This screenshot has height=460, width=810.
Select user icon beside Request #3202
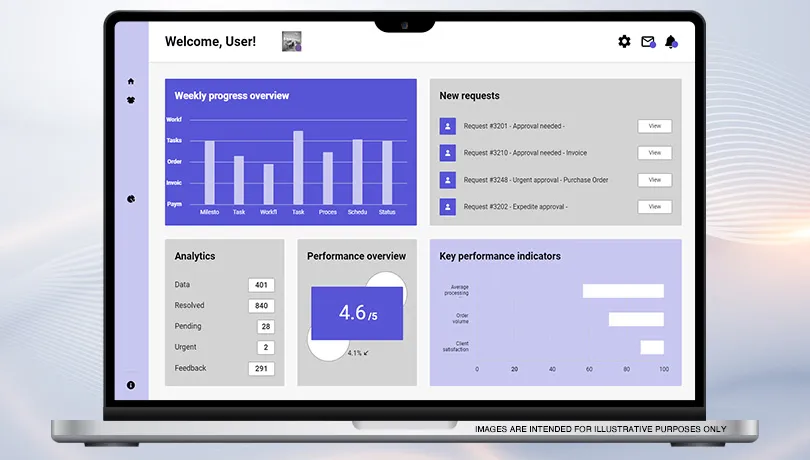pyautogui.click(x=448, y=207)
